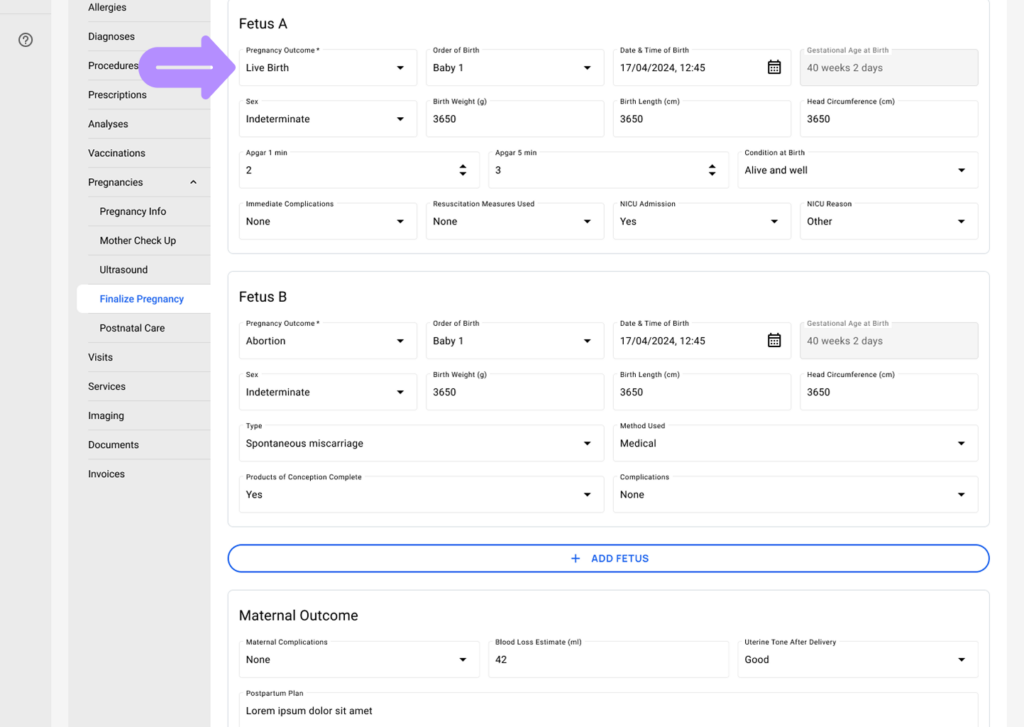Collapse the Pregnancies sidebar section
This screenshot has height=727, width=1024.
point(193,182)
